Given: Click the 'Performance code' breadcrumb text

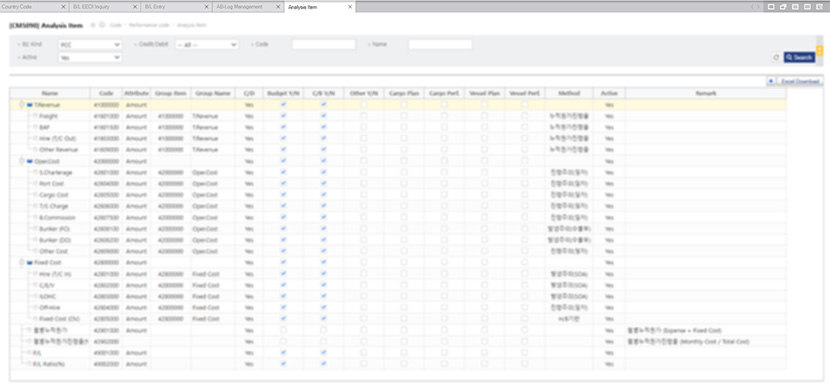Looking at the screenshot, I should 149,25.
